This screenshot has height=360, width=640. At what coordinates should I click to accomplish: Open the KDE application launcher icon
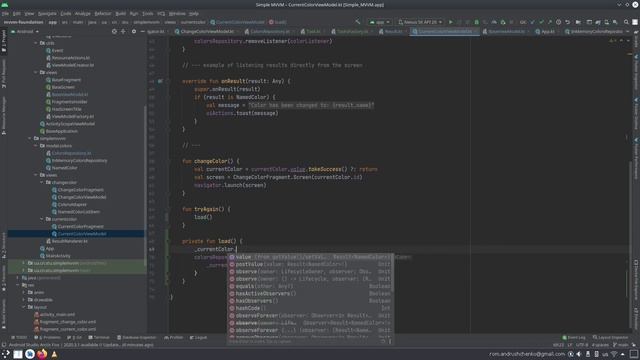tap(6, 354)
